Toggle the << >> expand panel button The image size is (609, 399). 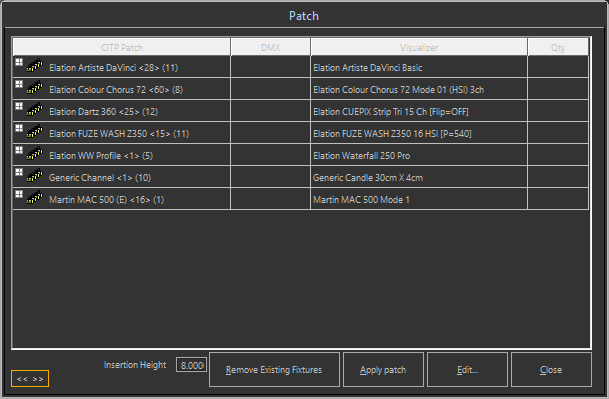pyautogui.click(x=30, y=379)
